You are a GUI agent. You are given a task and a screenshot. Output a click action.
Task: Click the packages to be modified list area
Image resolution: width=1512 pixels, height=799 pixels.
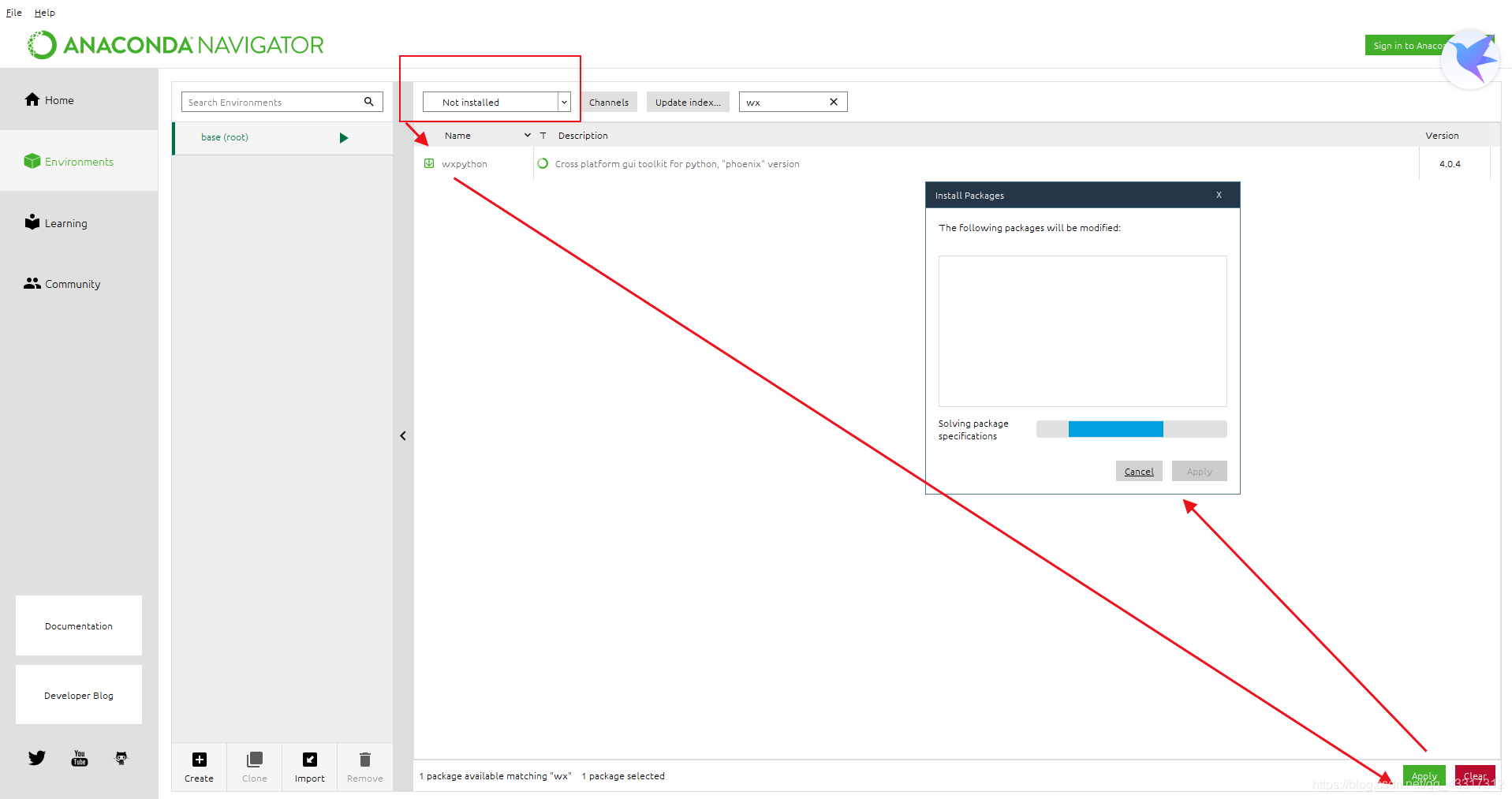1083,331
